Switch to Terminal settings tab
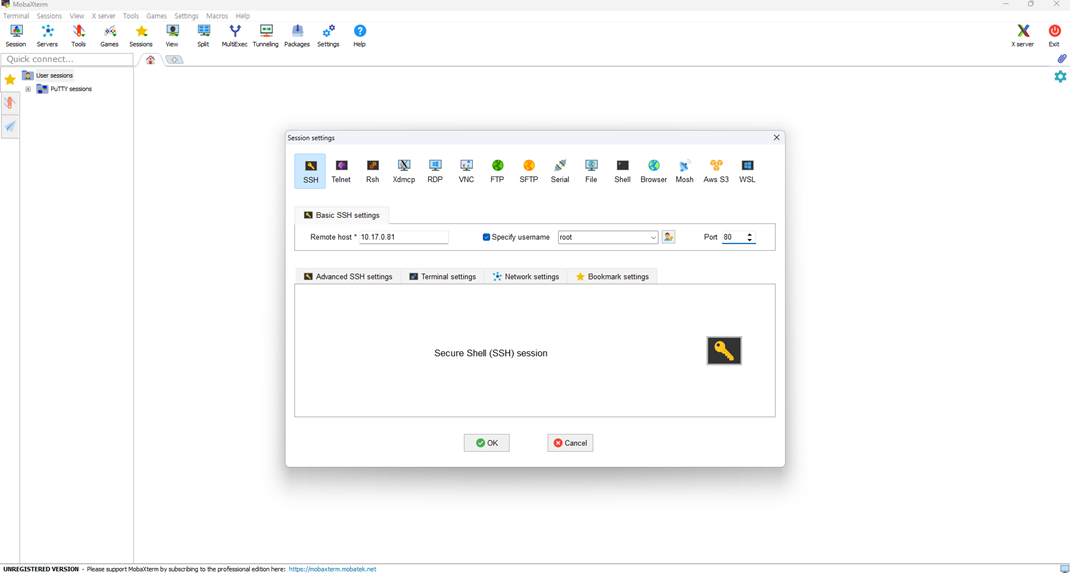1070x573 pixels. point(442,276)
